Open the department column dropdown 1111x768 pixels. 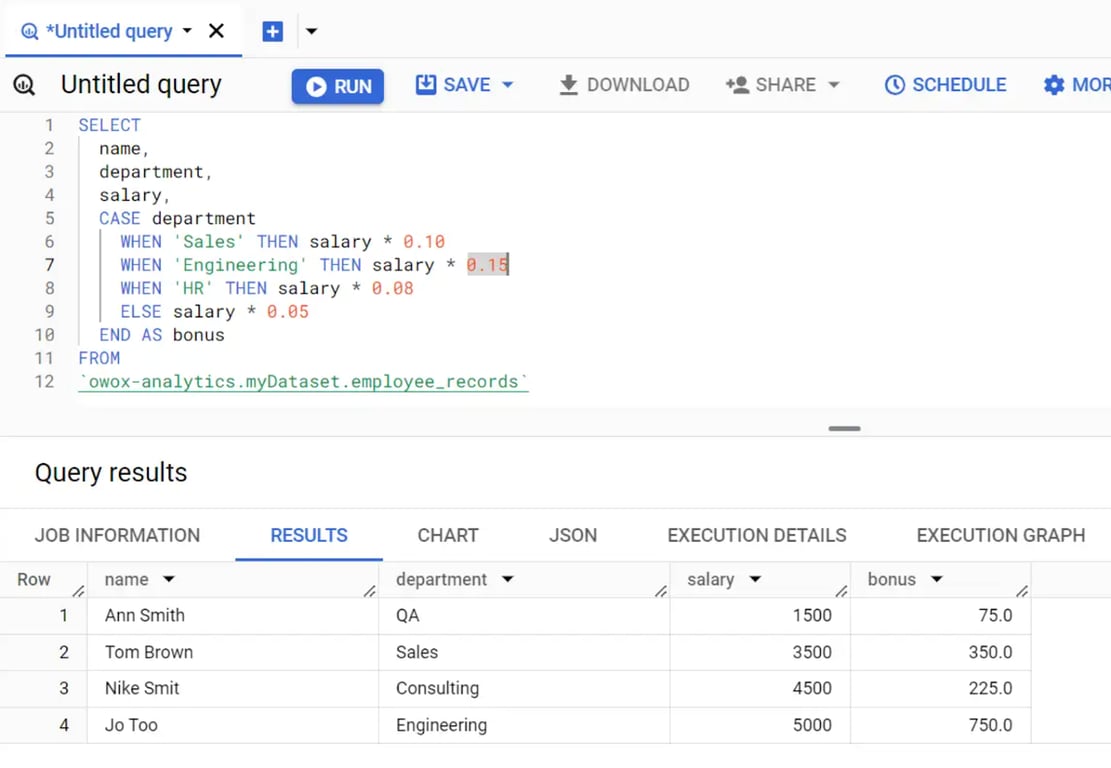pos(507,580)
